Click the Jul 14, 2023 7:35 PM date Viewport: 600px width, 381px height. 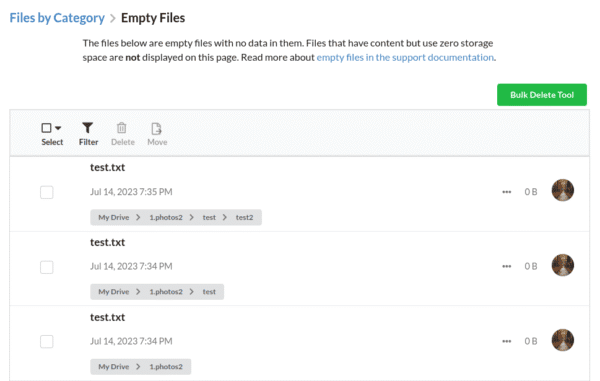pyautogui.click(x=131, y=192)
